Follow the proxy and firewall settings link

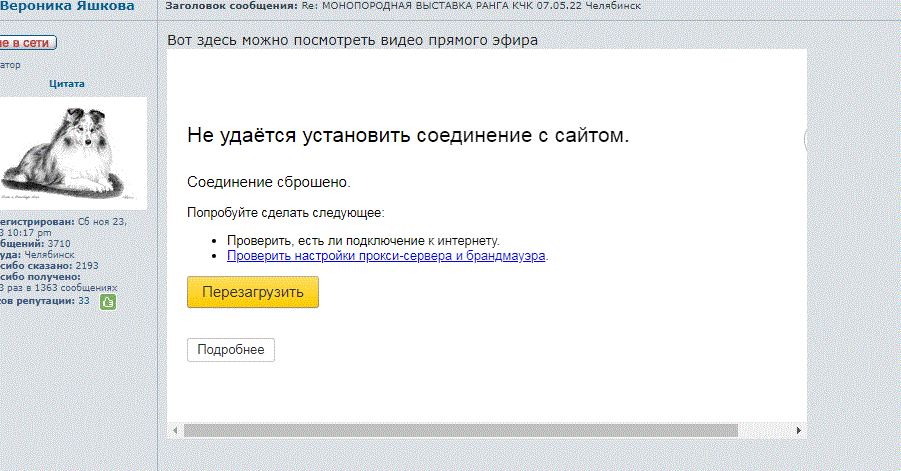pyautogui.click(x=386, y=256)
